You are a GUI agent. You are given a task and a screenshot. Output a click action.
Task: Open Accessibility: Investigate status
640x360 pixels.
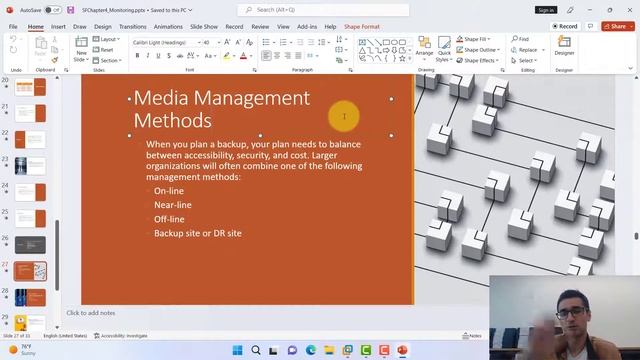point(121,336)
